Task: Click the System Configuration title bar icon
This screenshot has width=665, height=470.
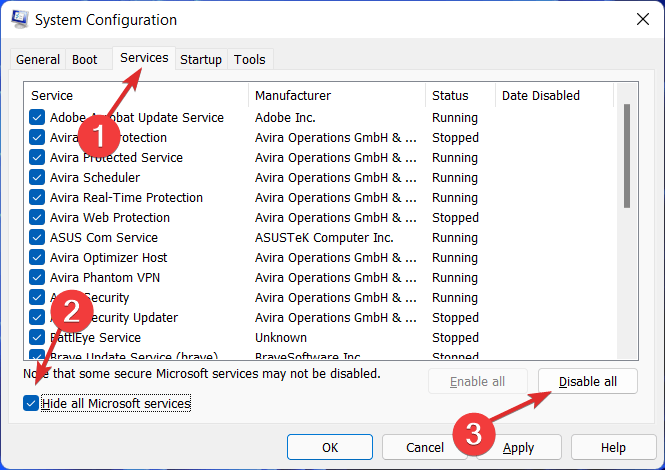Action: [18, 19]
